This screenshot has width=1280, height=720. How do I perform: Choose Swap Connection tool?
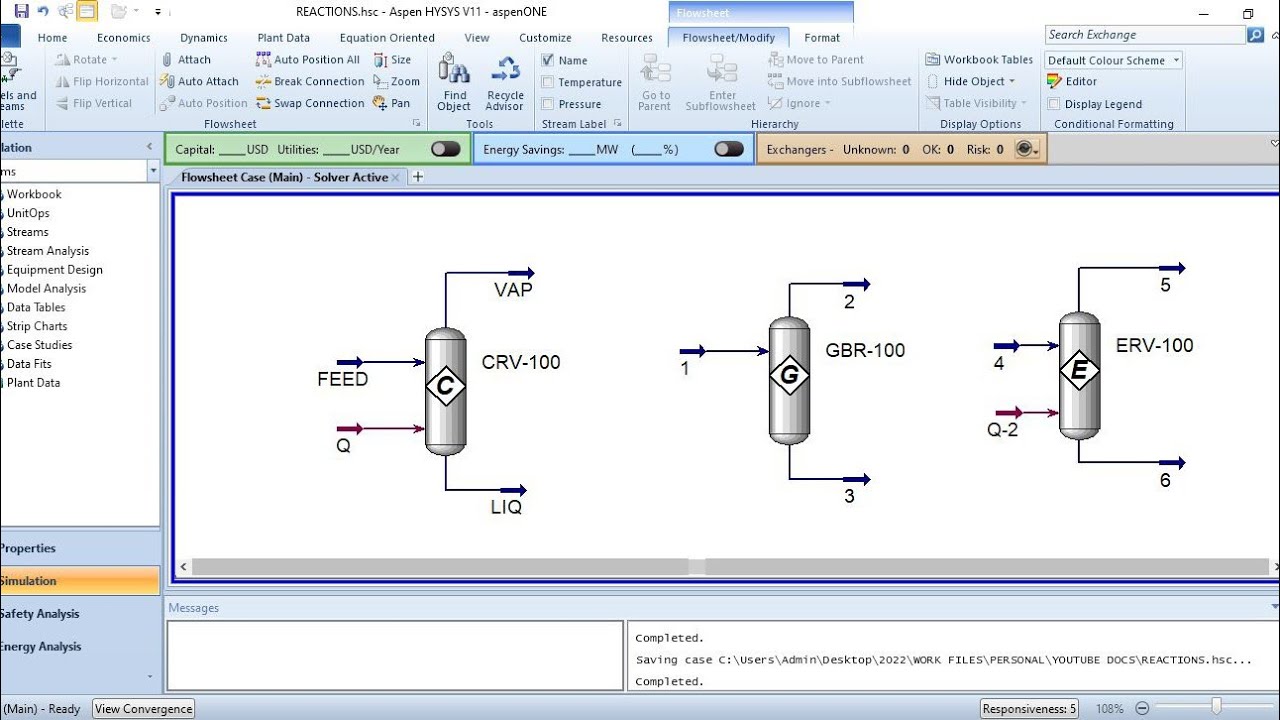309,103
